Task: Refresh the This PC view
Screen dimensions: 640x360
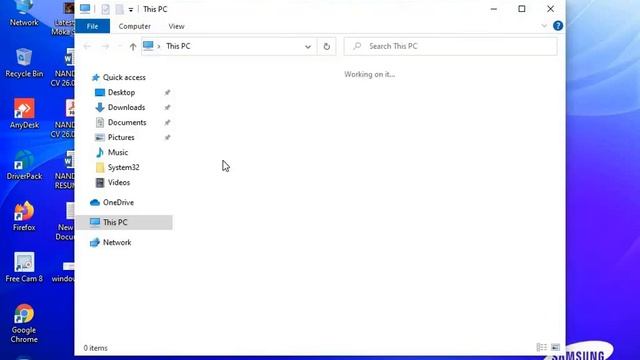Action: pyautogui.click(x=327, y=47)
